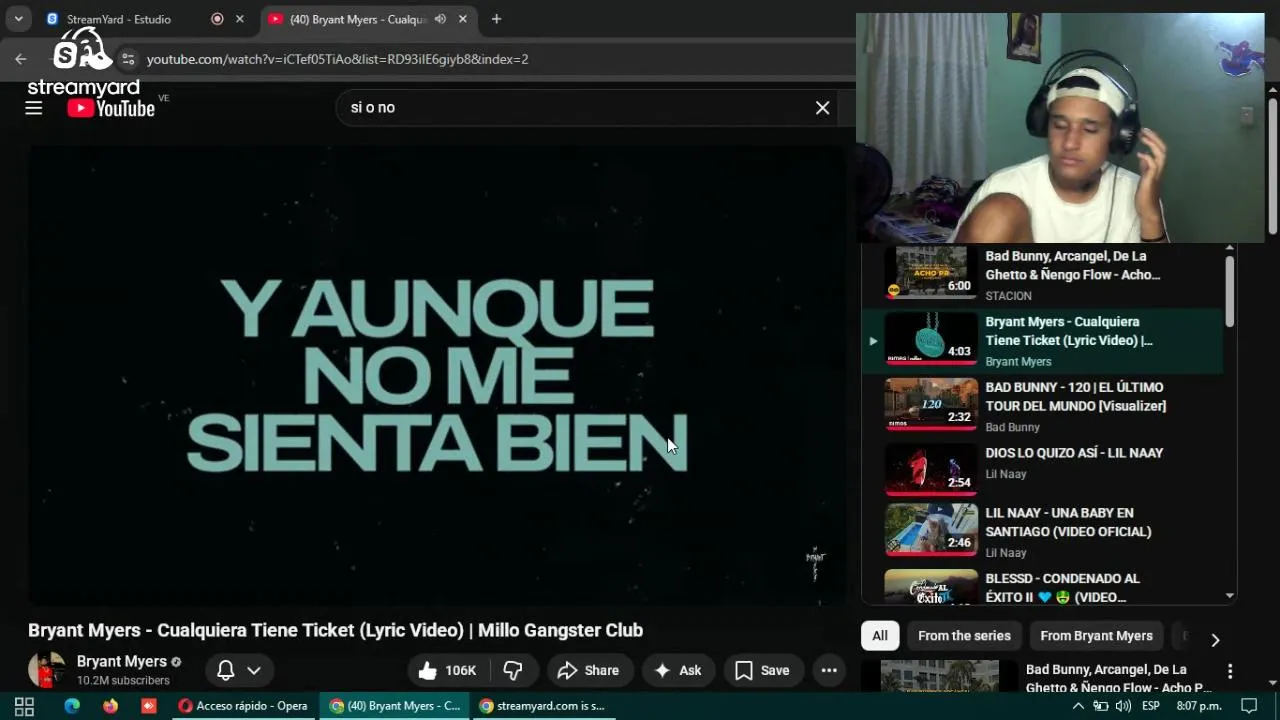The width and height of the screenshot is (1280, 720).
Task: Play Acho PR playlist thumbnail 6:00
Action: click(x=931, y=272)
